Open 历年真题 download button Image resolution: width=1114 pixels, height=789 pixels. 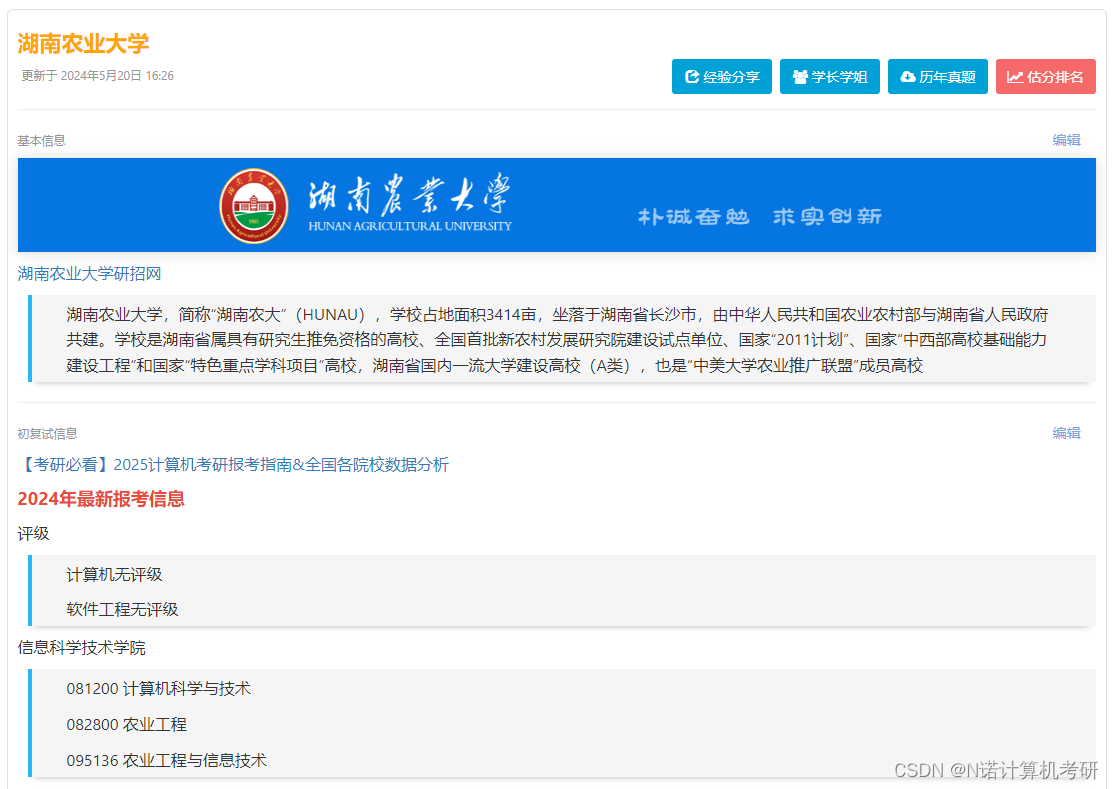[937, 77]
